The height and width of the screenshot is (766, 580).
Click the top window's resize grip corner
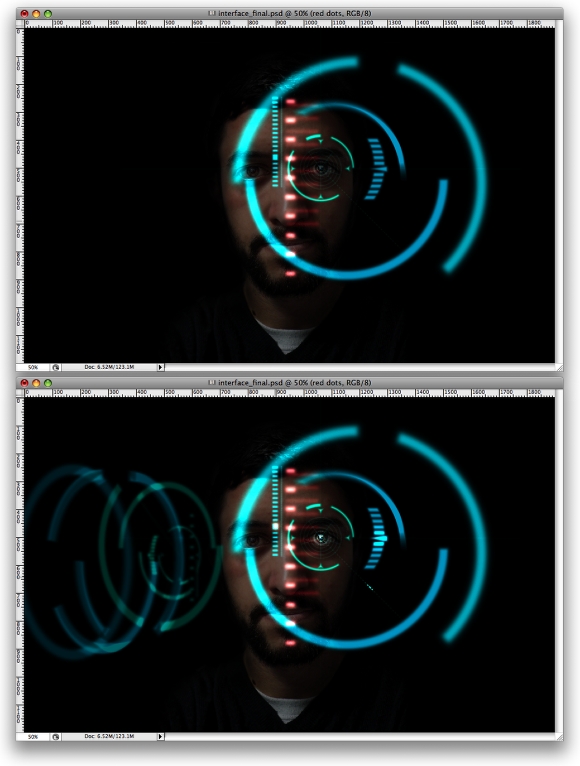559,367
